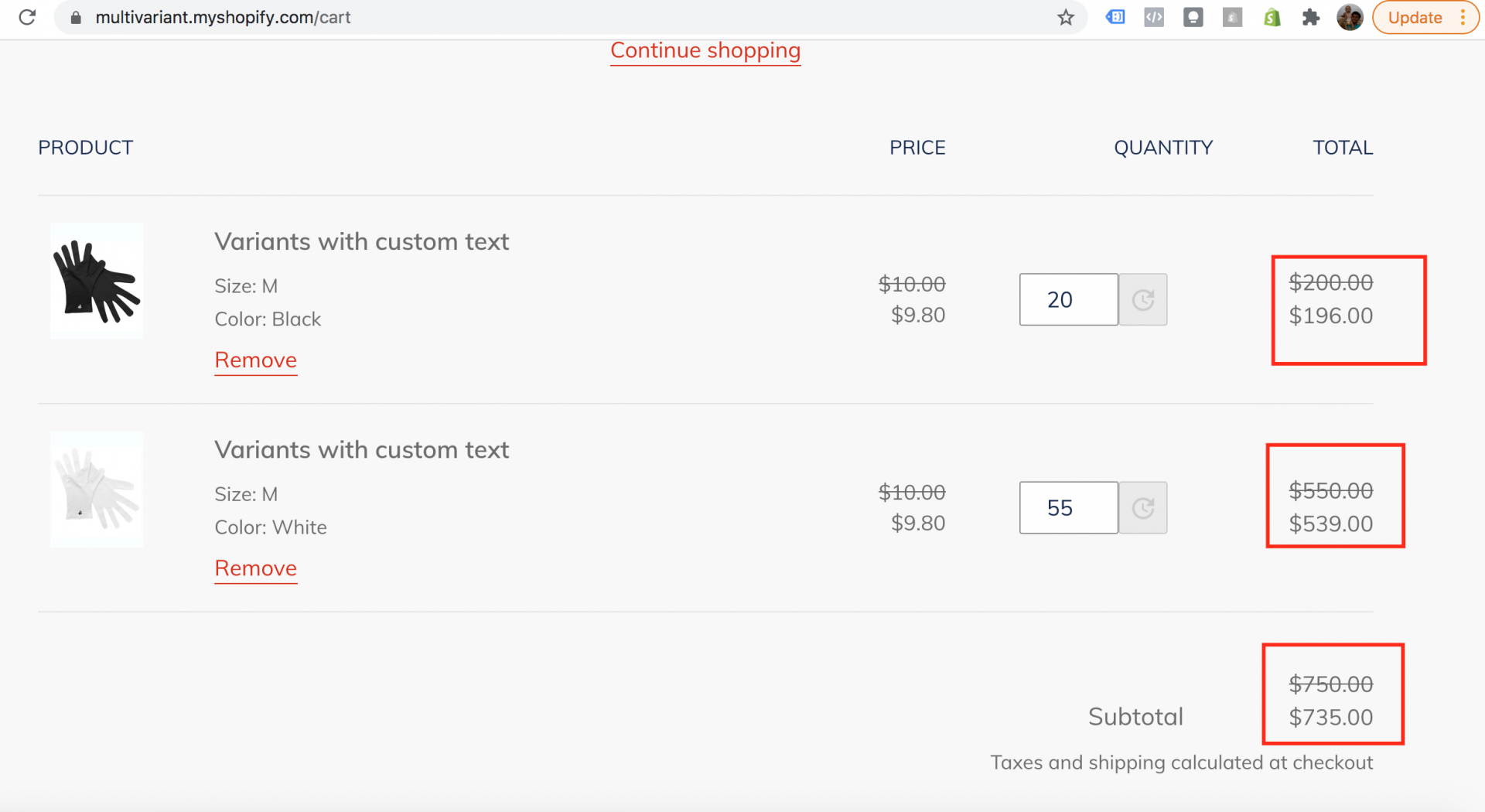Viewport: 1485px width, 812px height.
Task: Click the Update button in Chrome
Action: (1415, 17)
